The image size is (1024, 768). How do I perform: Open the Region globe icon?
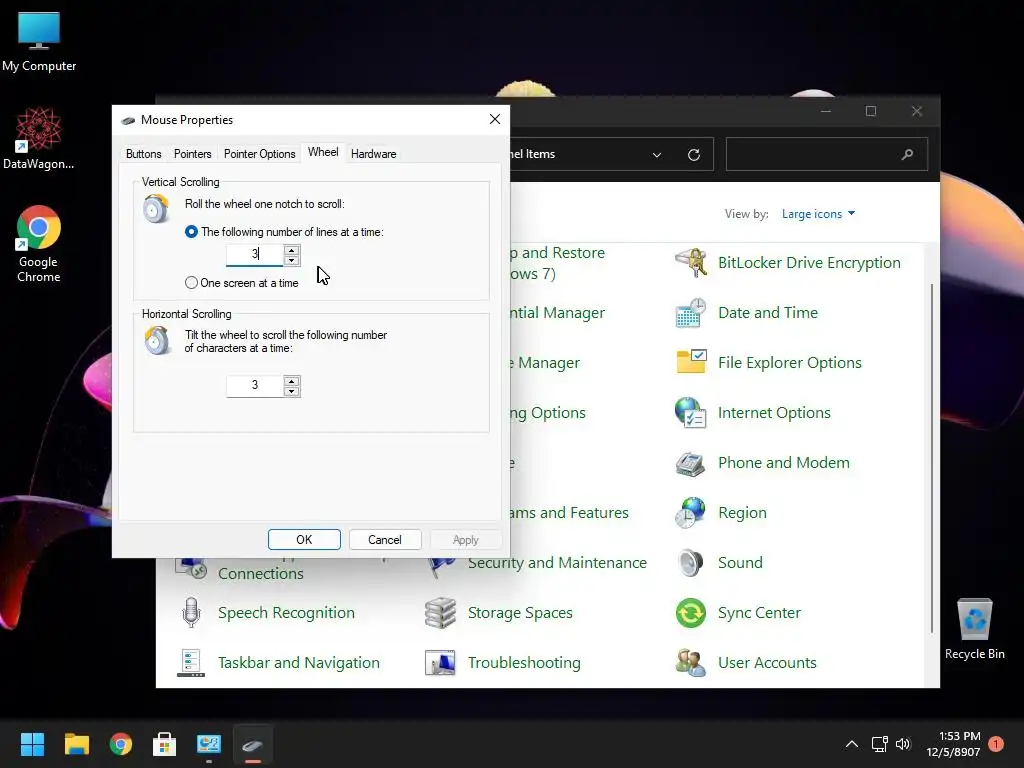pyautogui.click(x=691, y=513)
